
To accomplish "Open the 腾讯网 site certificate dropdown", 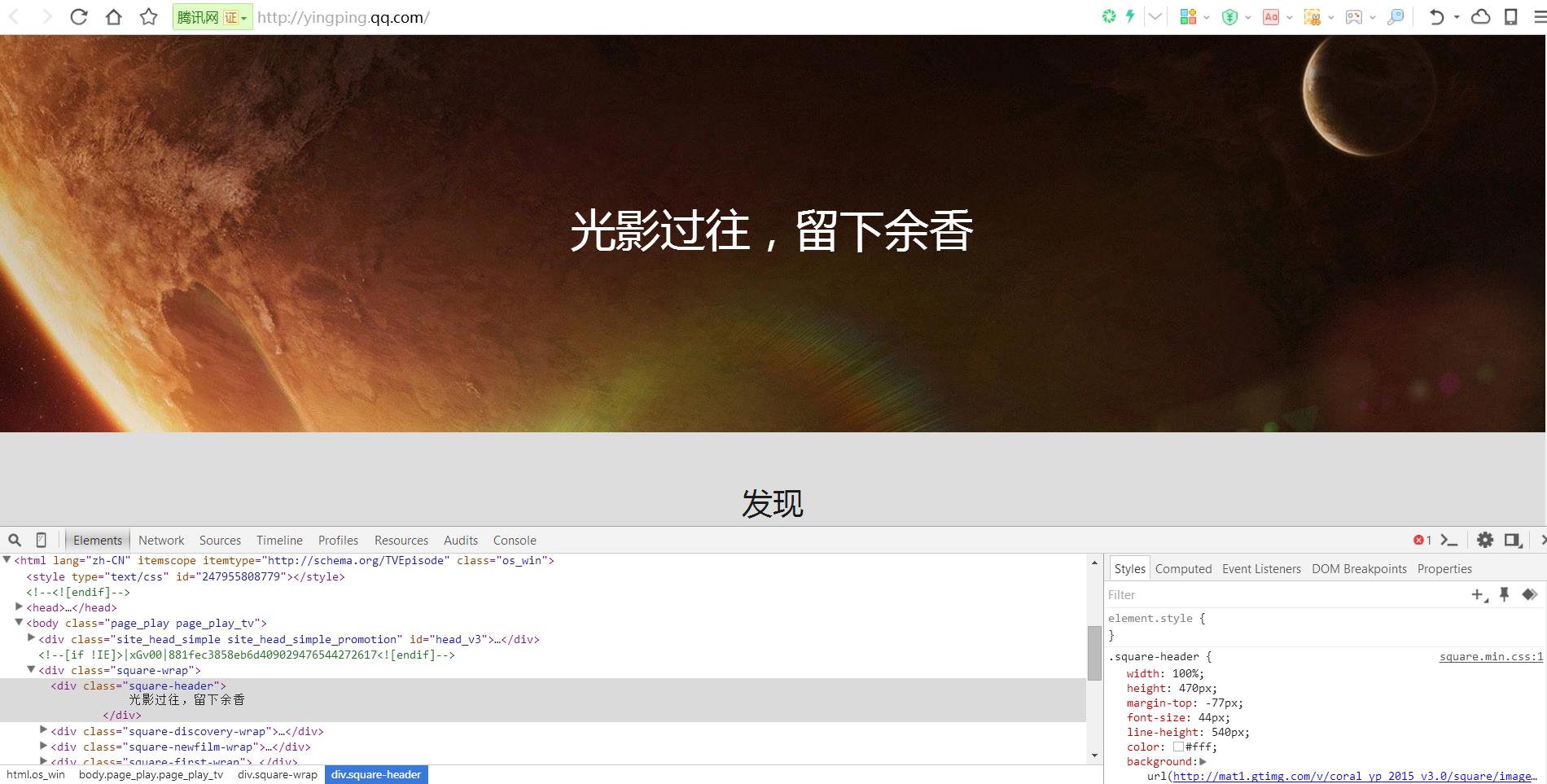I will point(213,17).
